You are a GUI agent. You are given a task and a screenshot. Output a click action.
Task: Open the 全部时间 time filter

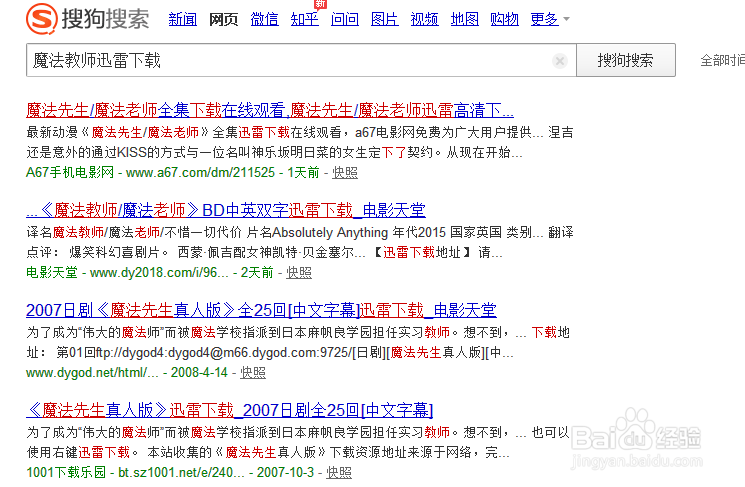point(722,60)
